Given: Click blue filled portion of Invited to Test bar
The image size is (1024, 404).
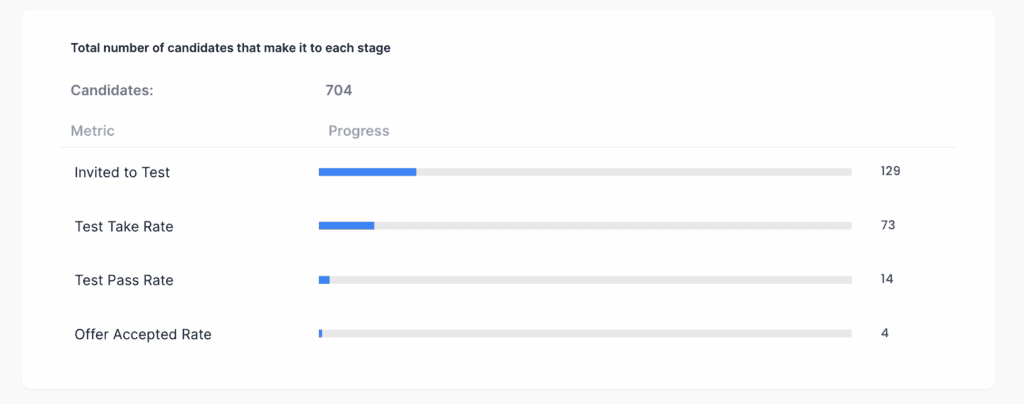Looking at the screenshot, I should [368, 172].
